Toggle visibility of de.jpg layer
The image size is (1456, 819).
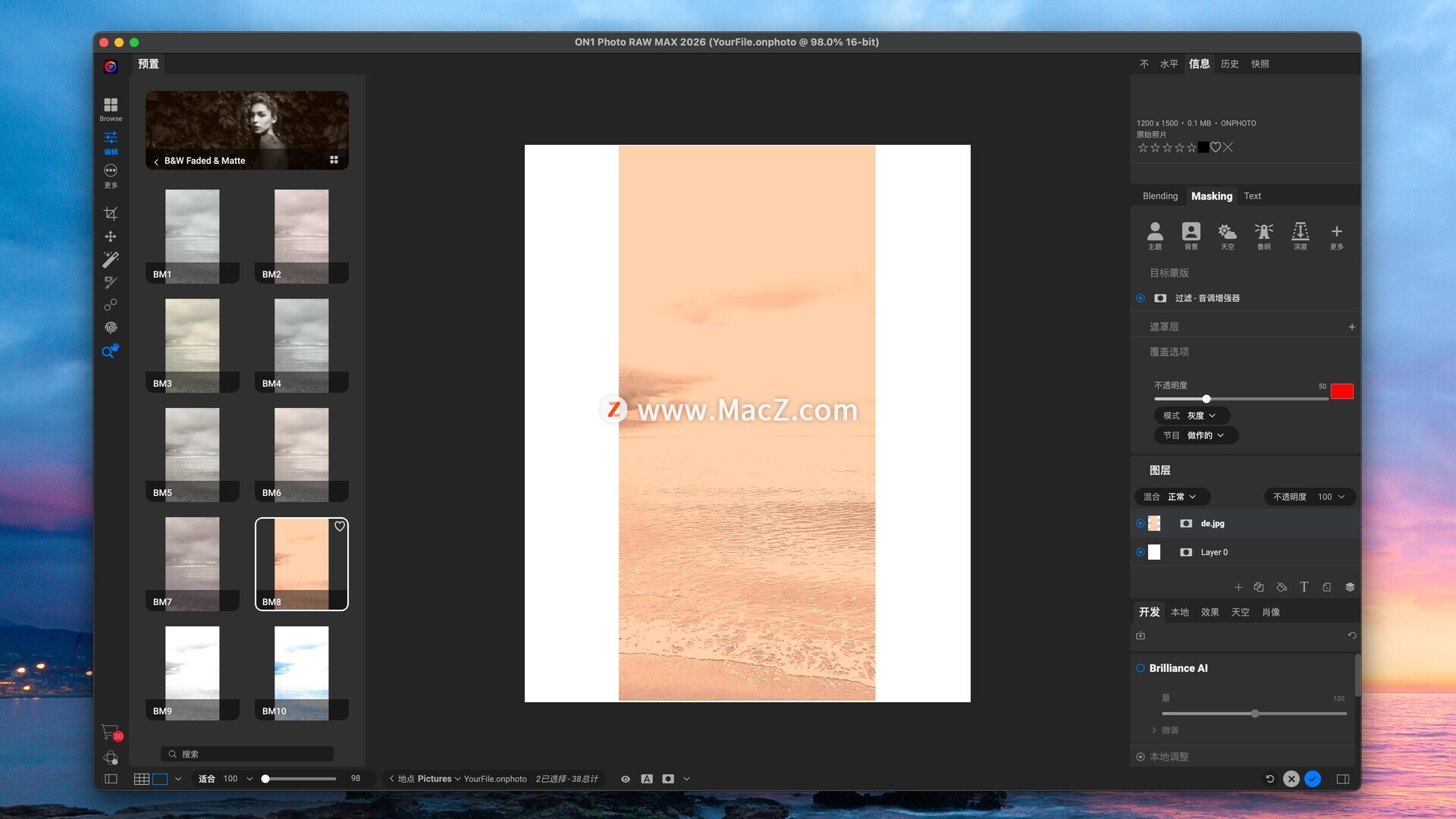pos(1141,523)
